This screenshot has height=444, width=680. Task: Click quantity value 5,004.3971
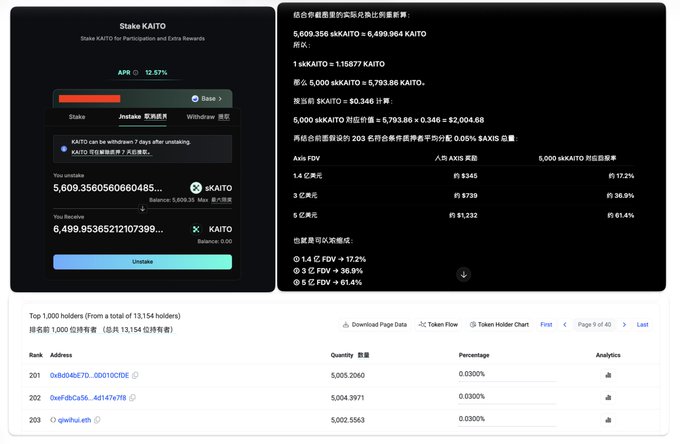(x=347, y=398)
